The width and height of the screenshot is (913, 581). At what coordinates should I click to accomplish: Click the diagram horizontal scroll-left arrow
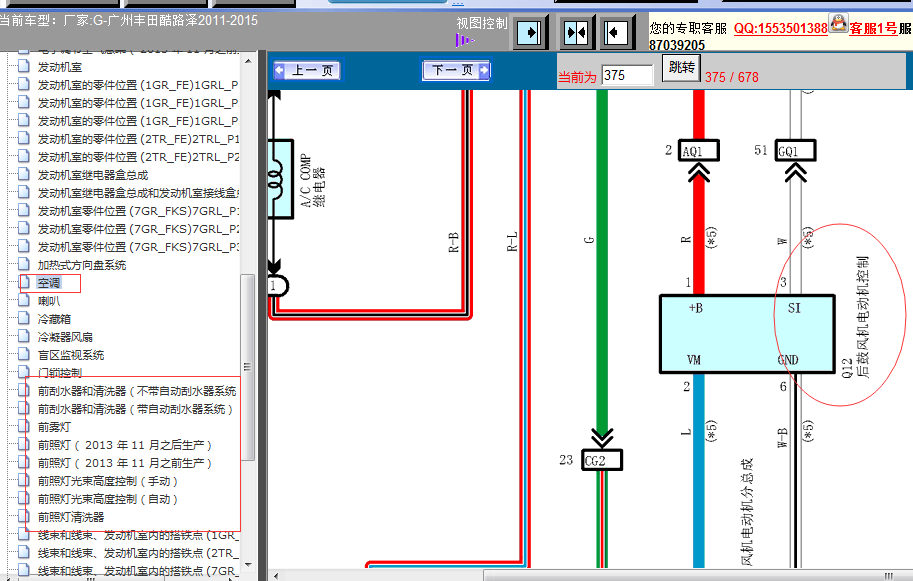pyautogui.click(x=274, y=576)
